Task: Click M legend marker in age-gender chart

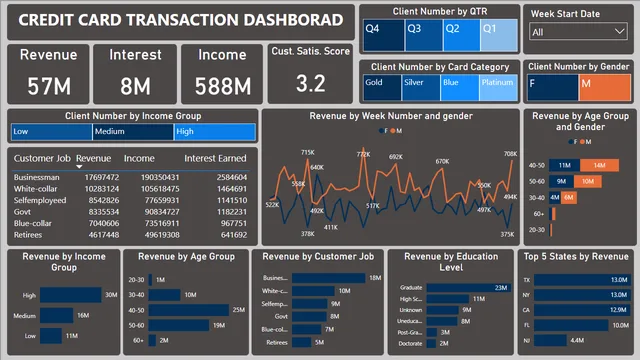Action: pos(582,142)
